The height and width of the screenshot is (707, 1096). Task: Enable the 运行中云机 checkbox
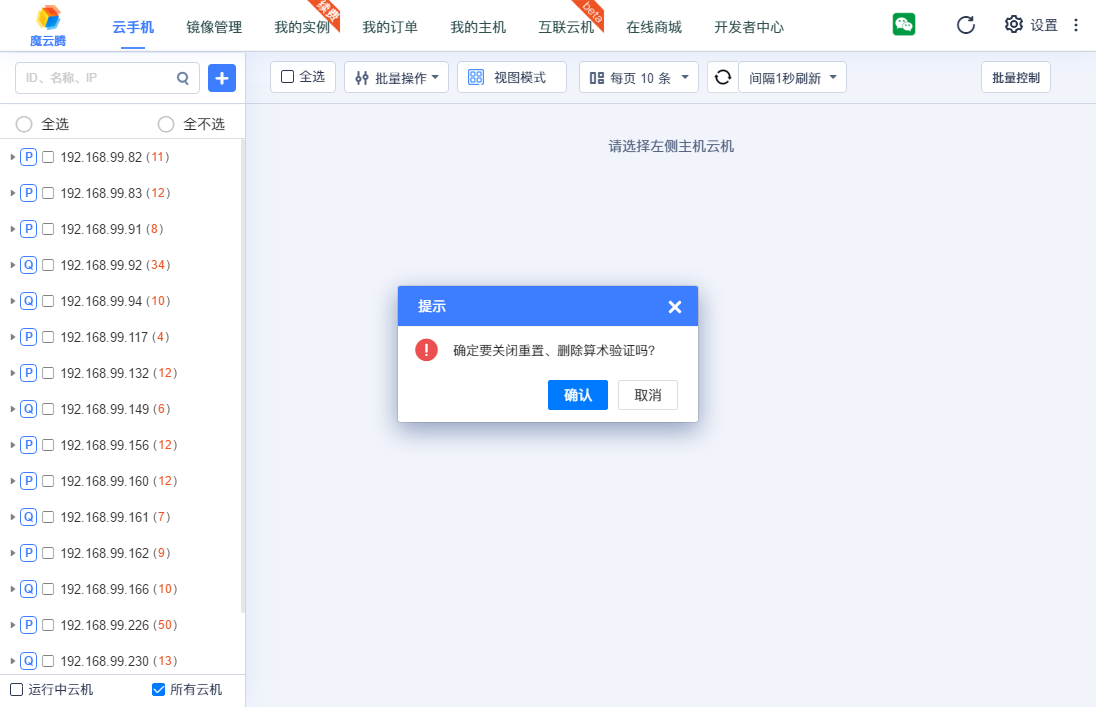tap(16, 689)
